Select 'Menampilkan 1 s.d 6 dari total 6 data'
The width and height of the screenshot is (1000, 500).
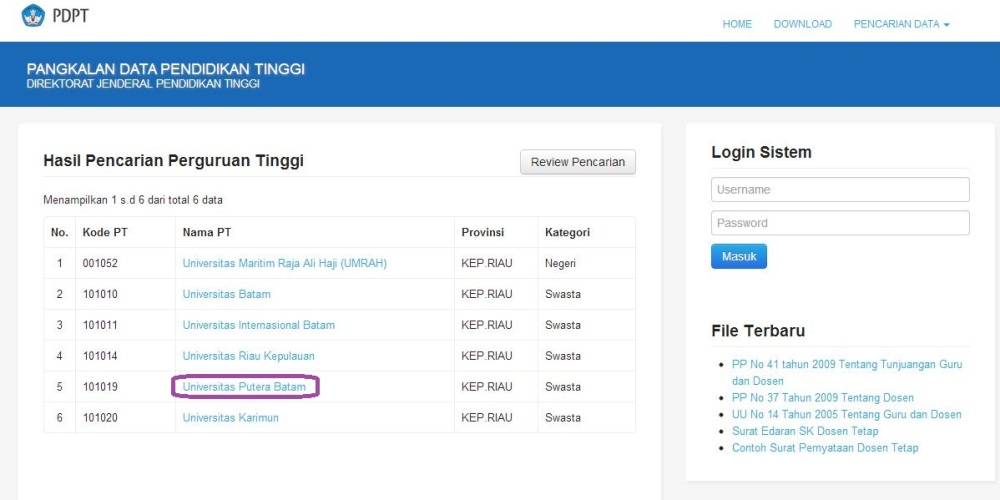[133, 200]
